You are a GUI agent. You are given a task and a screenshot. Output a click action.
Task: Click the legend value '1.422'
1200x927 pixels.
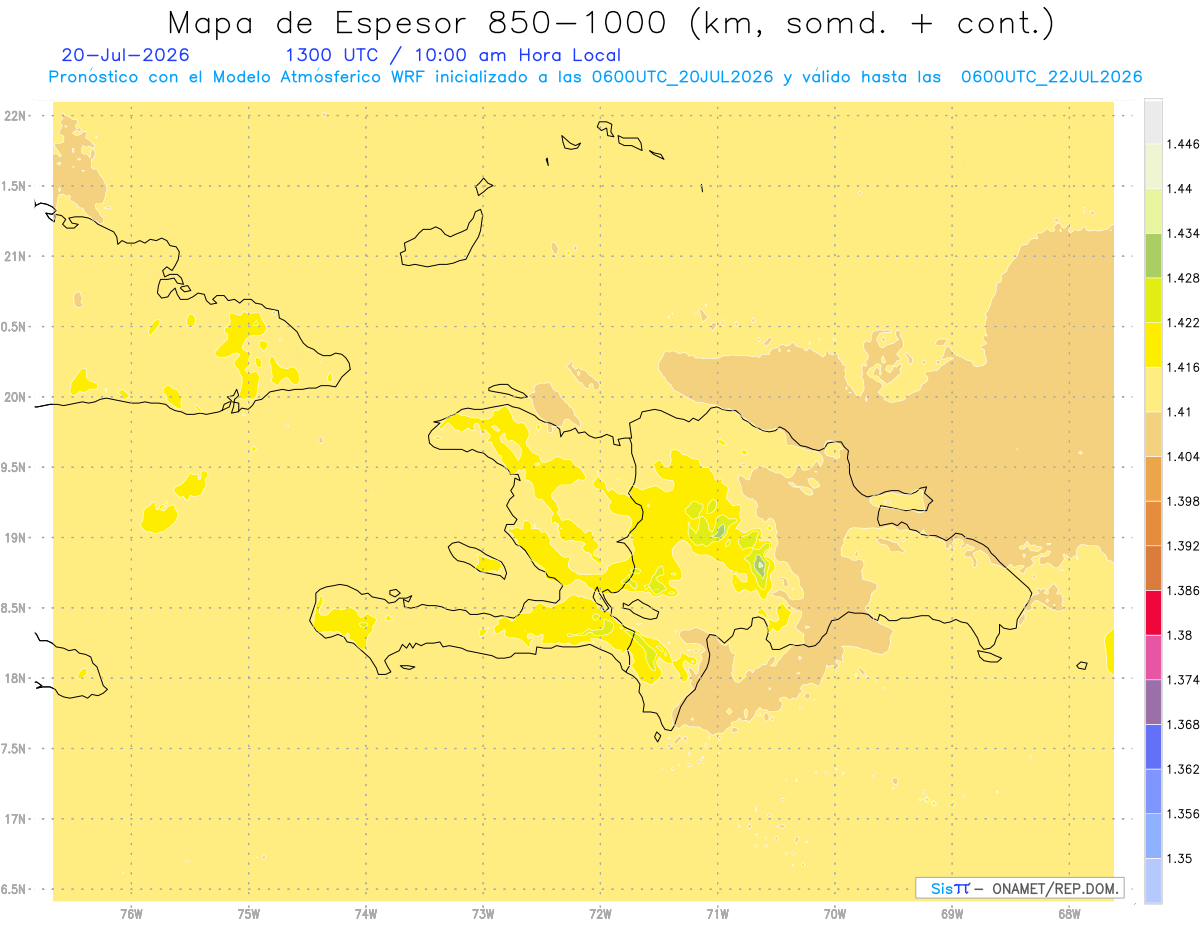(1182, 323)
